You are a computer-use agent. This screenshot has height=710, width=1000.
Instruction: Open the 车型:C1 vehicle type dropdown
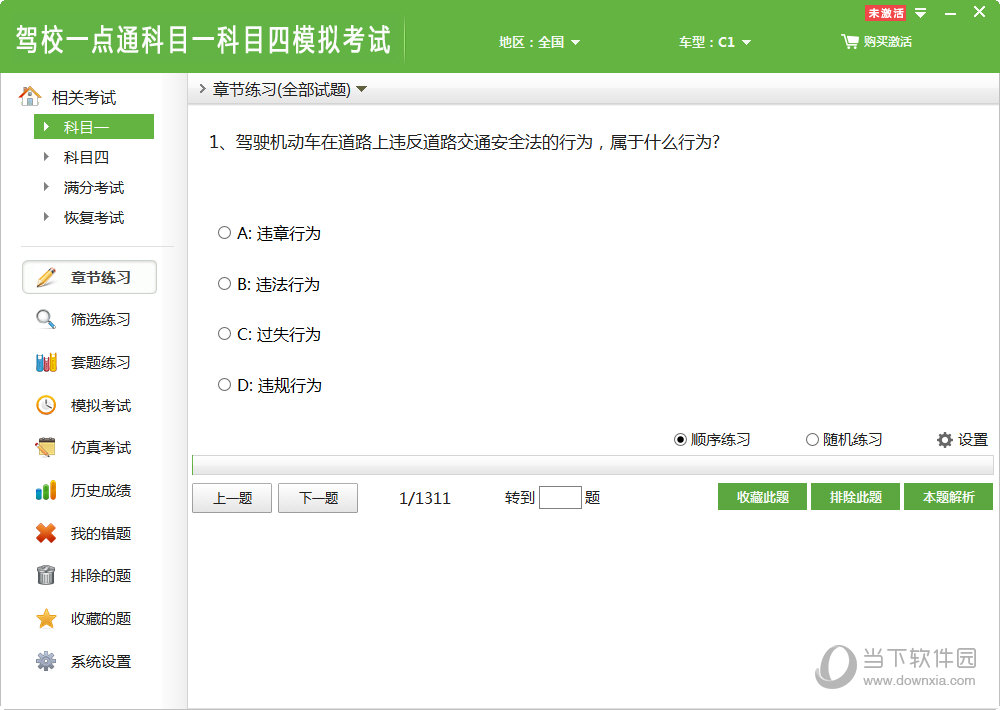[715, 42]
